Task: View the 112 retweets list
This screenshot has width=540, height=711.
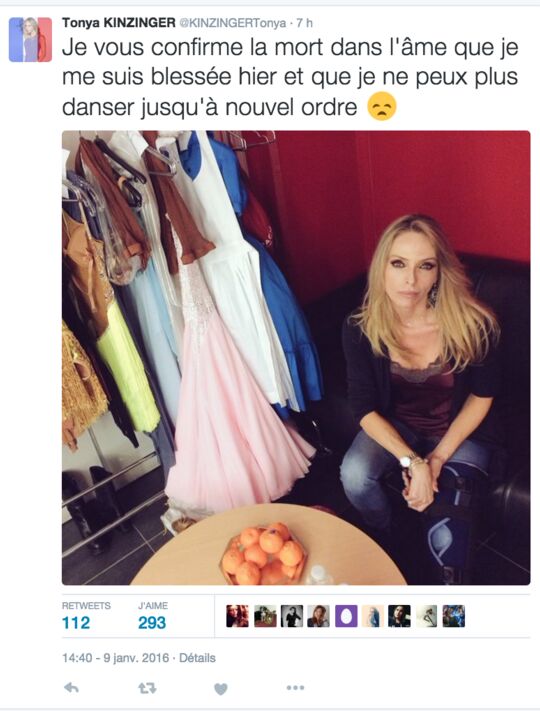Action: 86,616
